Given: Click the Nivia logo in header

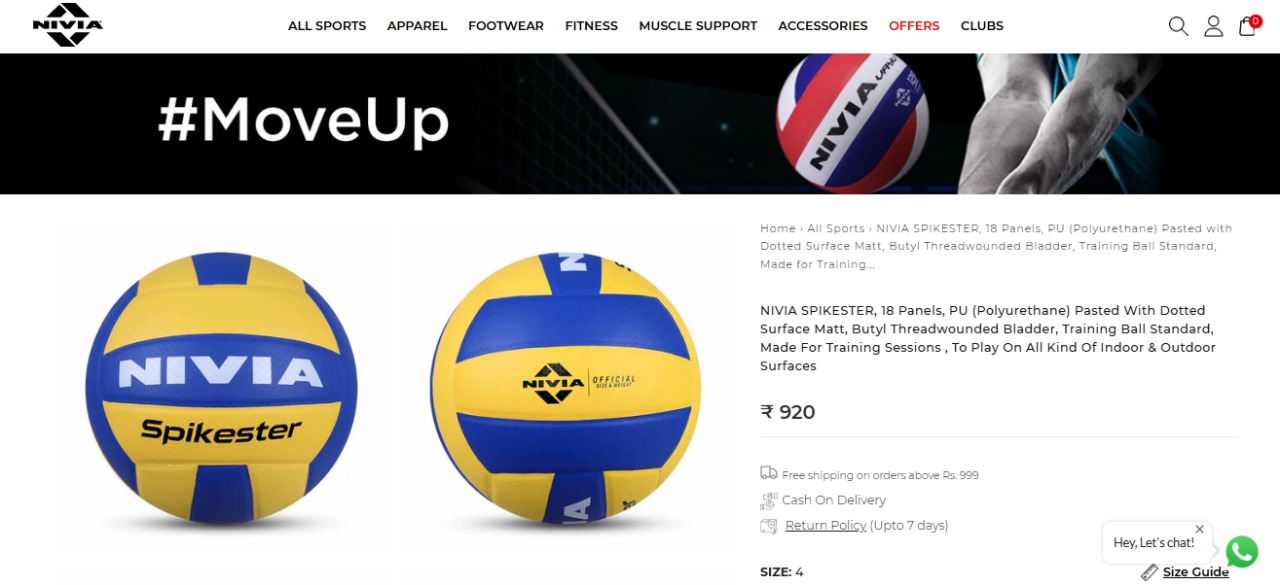Looking at the screenshot, I should coord(68,25).
